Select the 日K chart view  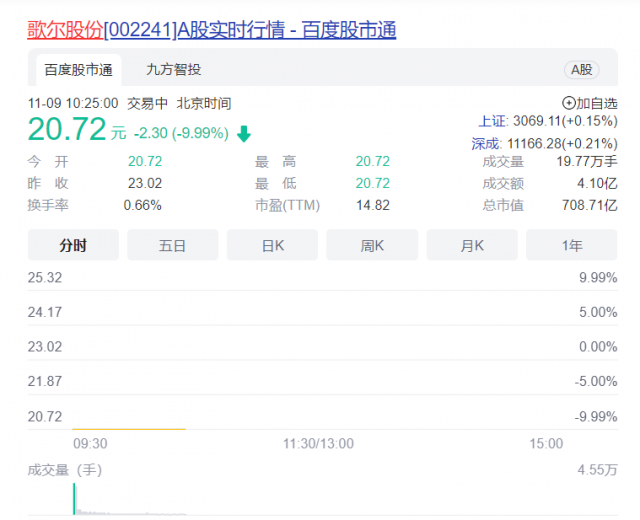(x=272, y=245)
